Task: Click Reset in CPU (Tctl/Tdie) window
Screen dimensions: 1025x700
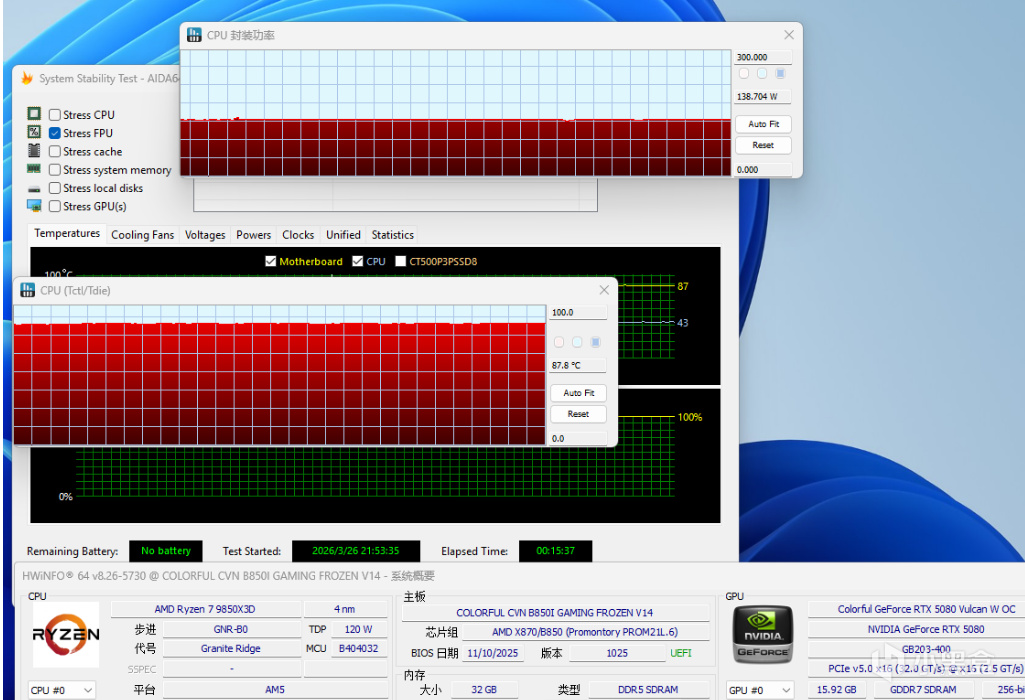Action: pyautogui.click(x=579, y=414)
